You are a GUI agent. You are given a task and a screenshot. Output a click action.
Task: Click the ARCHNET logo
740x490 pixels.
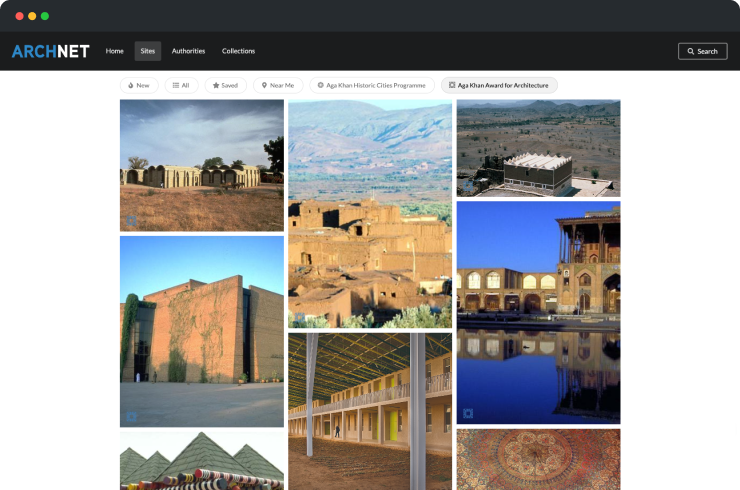tap(50, 51)
